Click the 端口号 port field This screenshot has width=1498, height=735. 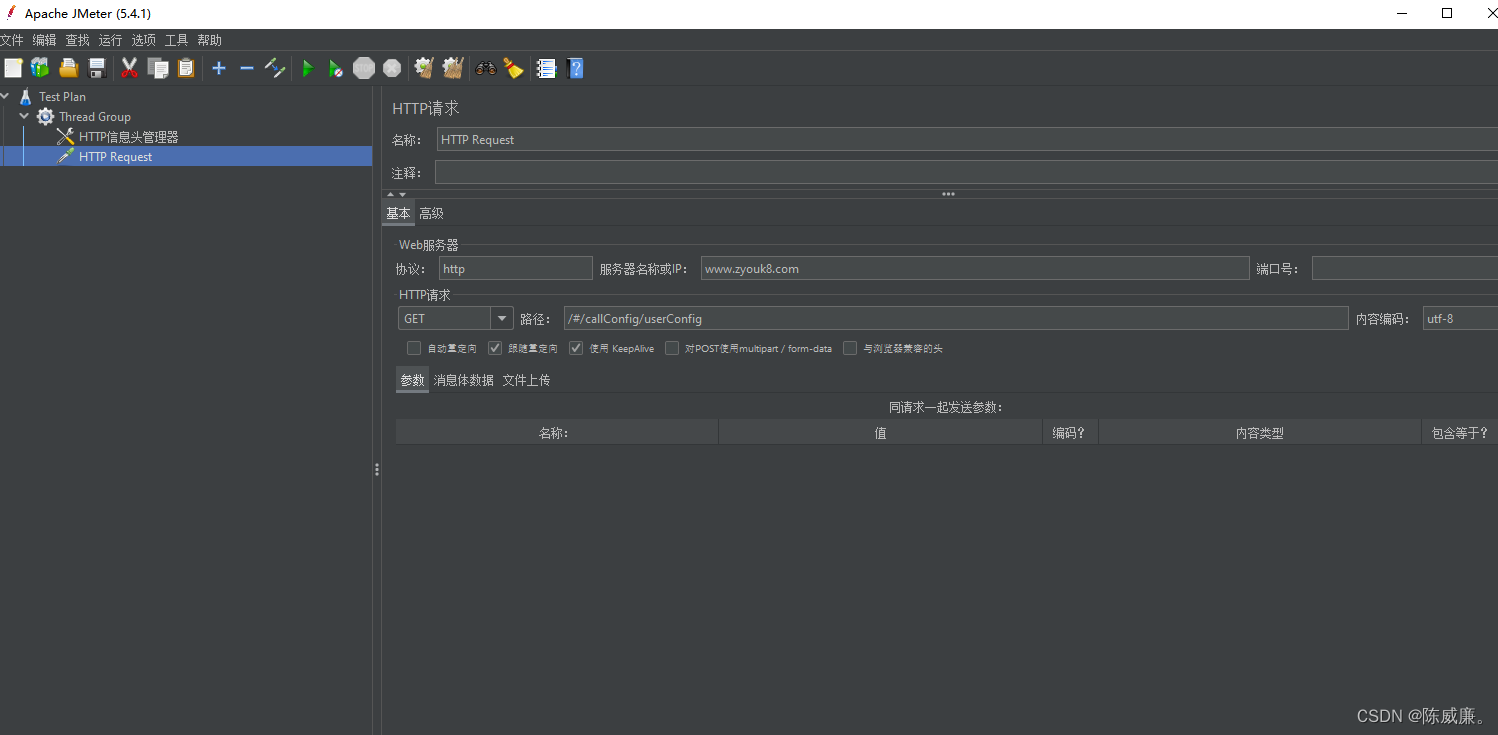1405,268
